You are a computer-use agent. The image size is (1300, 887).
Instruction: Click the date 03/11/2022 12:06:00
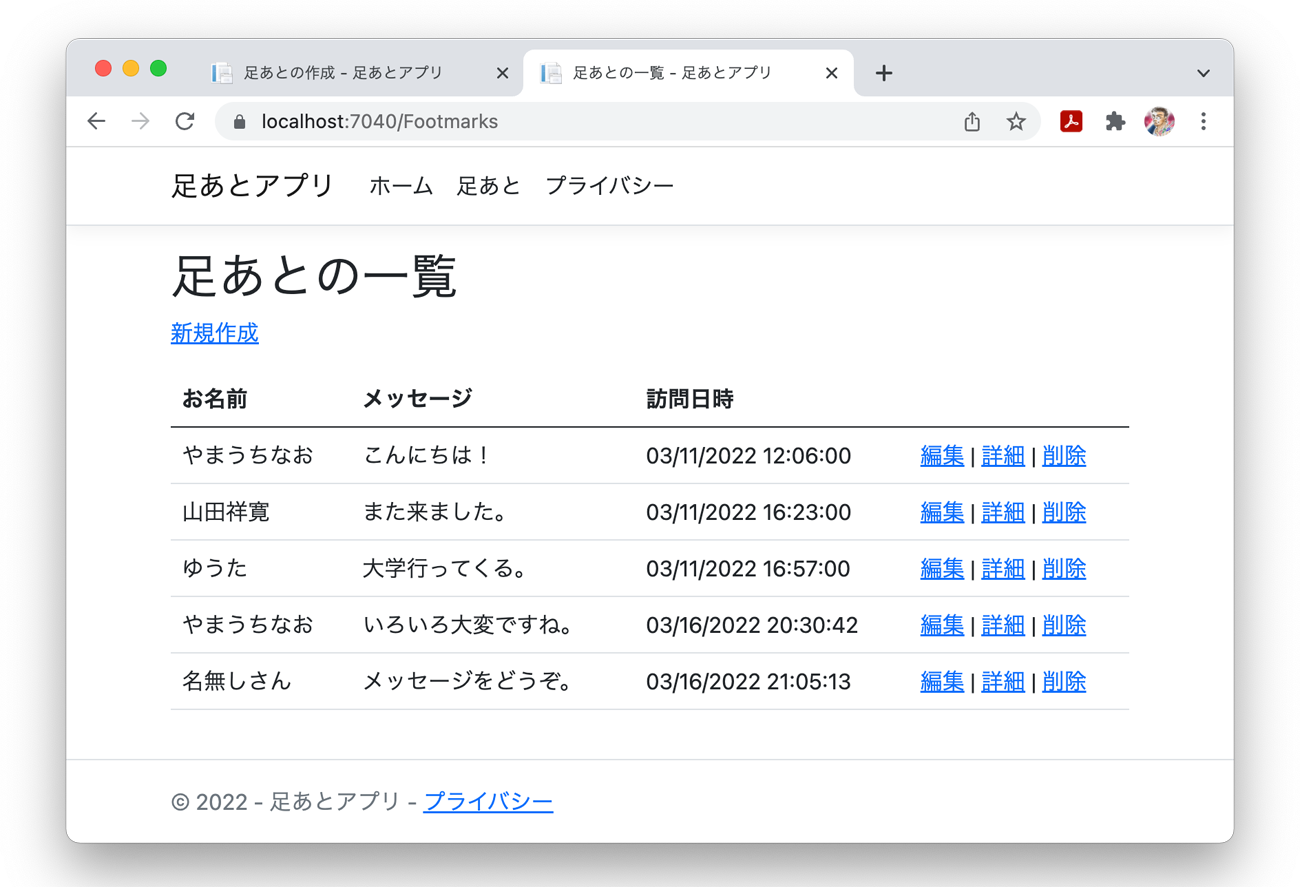[748, 456]
